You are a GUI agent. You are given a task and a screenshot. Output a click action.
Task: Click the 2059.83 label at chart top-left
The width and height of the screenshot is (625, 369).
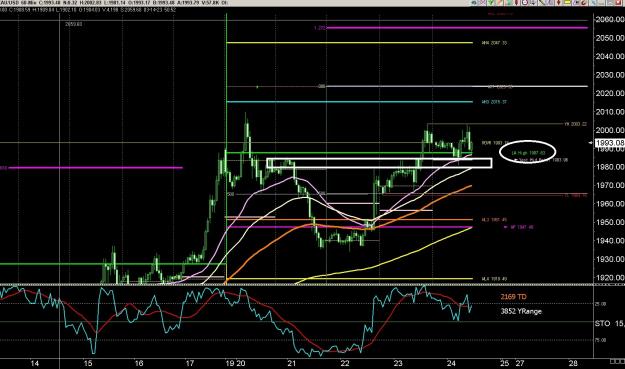(74, 24)
